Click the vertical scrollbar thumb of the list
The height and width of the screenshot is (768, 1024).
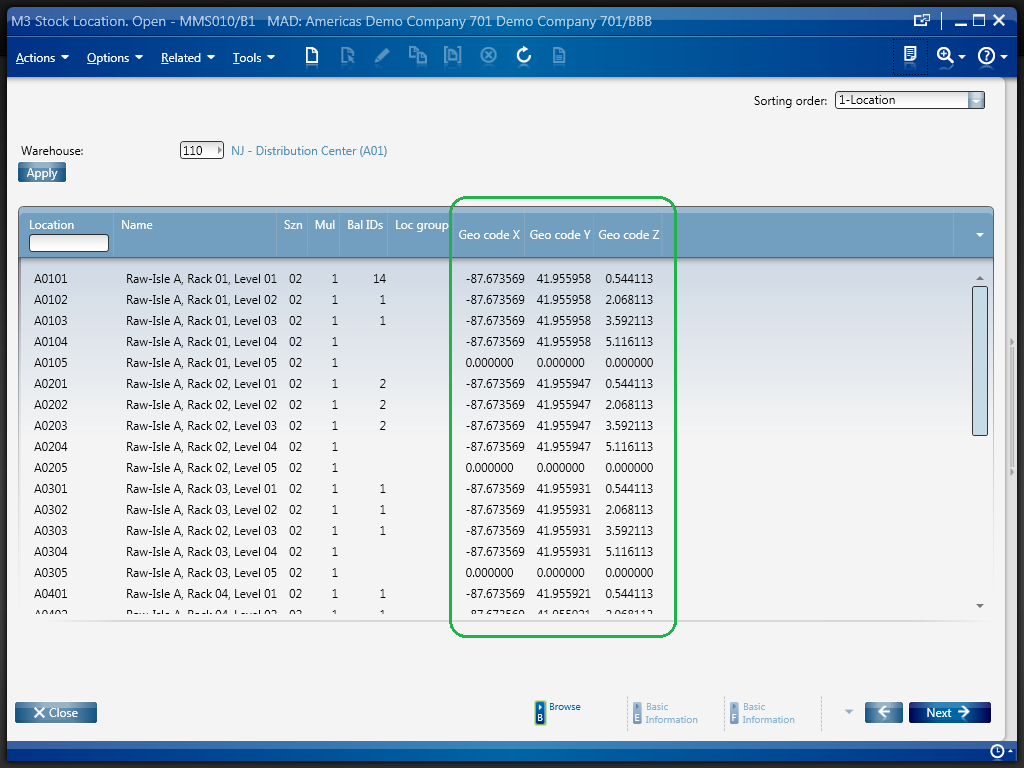click(980, 360)
